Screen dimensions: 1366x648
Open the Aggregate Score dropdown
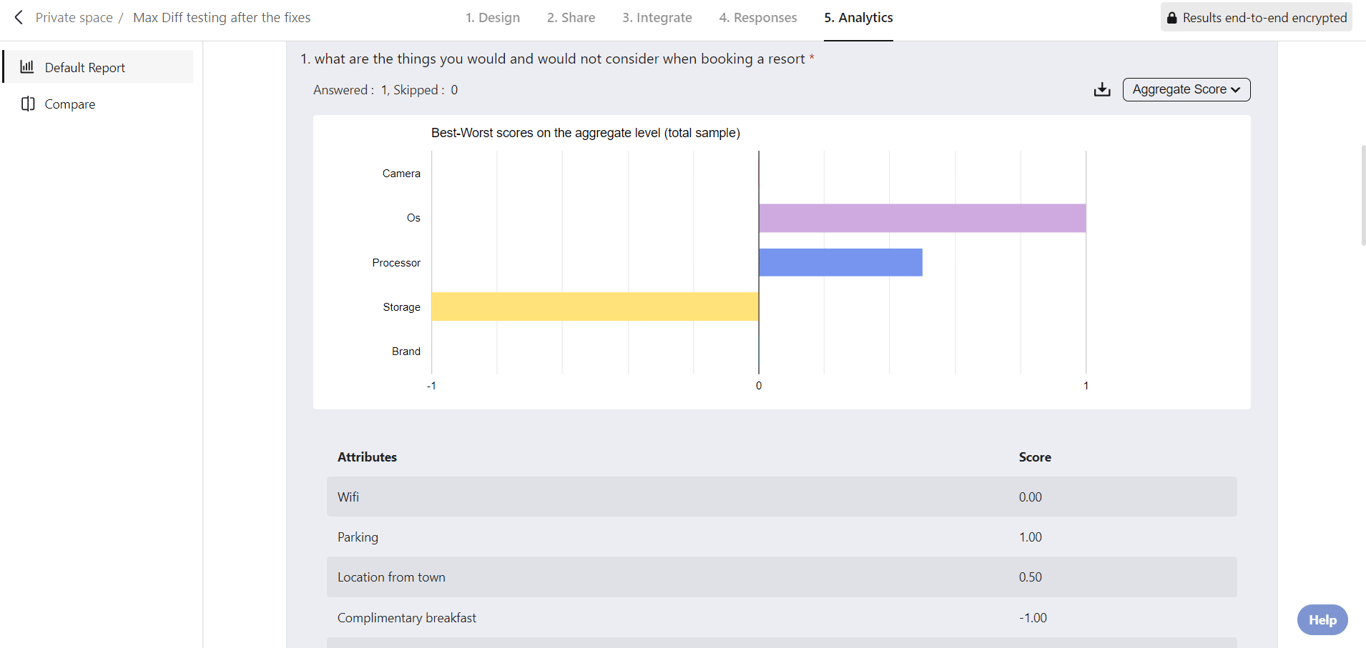click(1186, 90)
